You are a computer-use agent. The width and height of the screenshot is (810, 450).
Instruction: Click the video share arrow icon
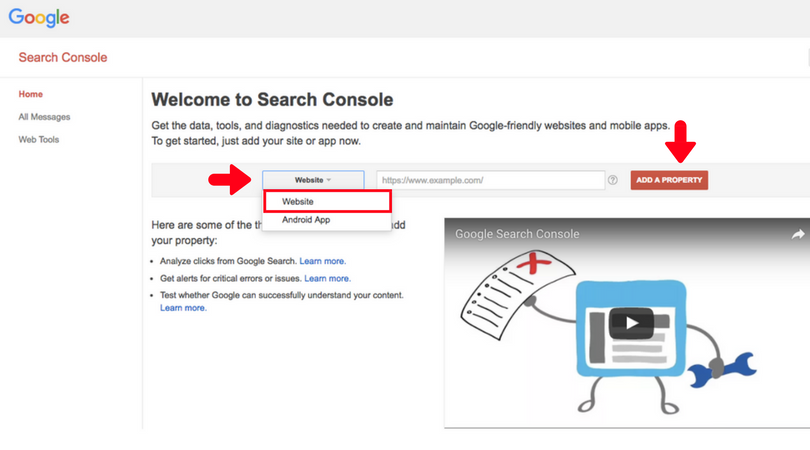tap(798, 234)
